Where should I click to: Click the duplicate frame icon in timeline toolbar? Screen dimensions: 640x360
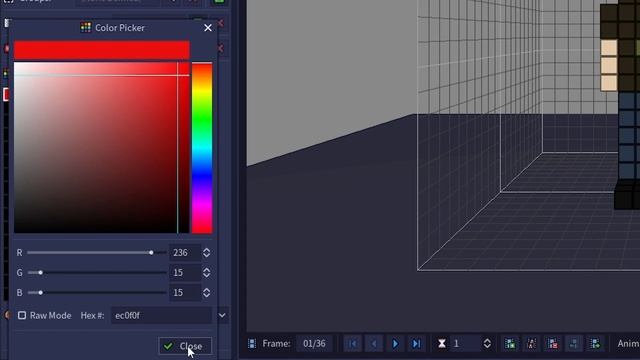point(531,344)
